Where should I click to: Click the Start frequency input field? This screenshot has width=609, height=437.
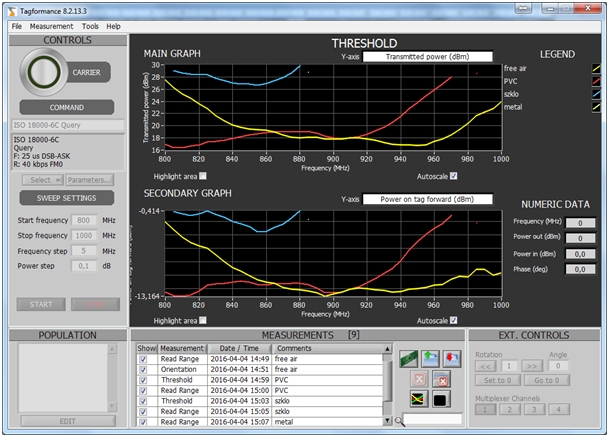click(x=84, y=219)
